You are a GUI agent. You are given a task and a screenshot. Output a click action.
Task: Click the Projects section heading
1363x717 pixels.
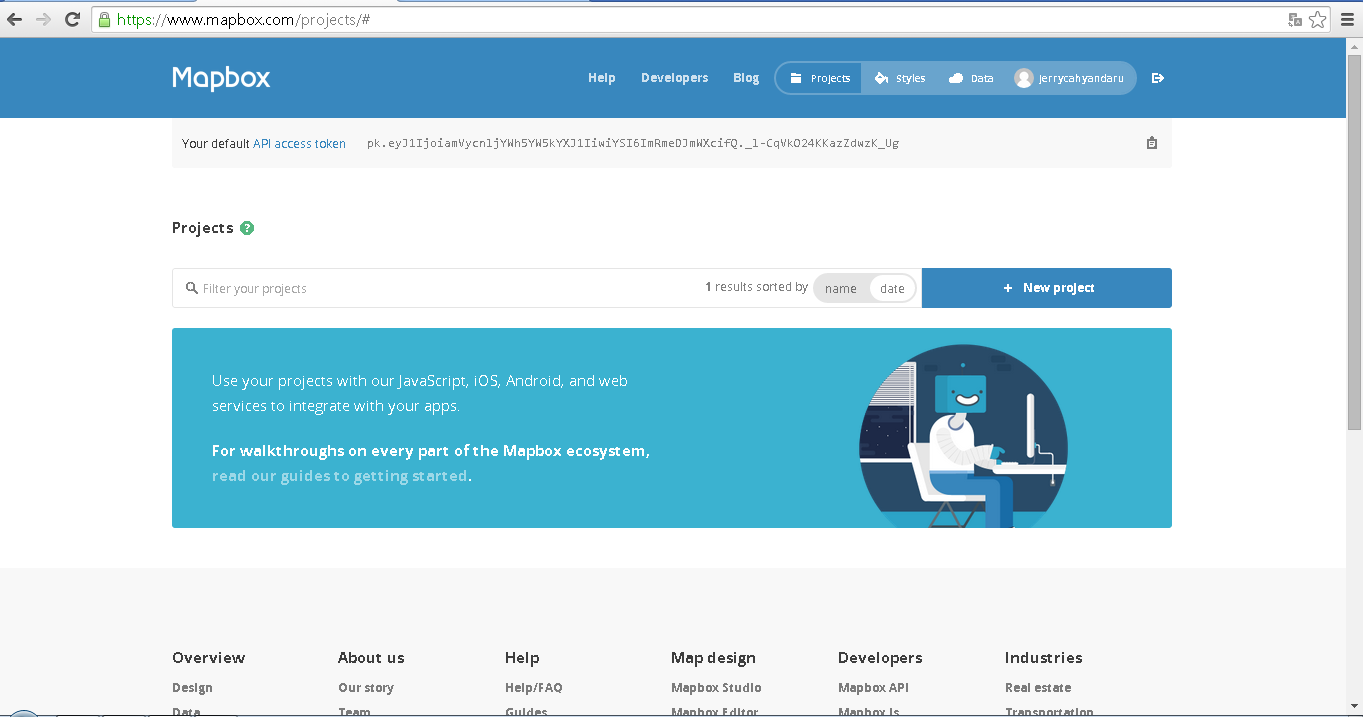(x=203, y=228)
